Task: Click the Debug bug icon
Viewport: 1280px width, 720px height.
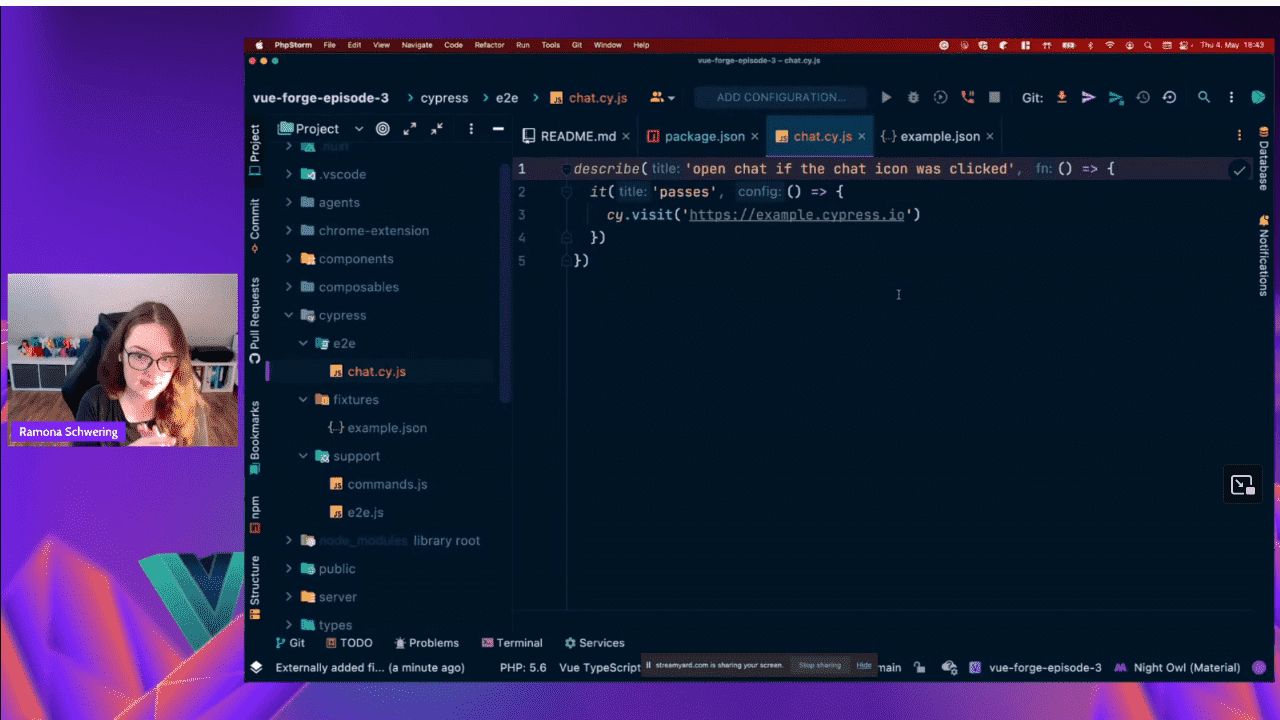Action: (913, 98)
